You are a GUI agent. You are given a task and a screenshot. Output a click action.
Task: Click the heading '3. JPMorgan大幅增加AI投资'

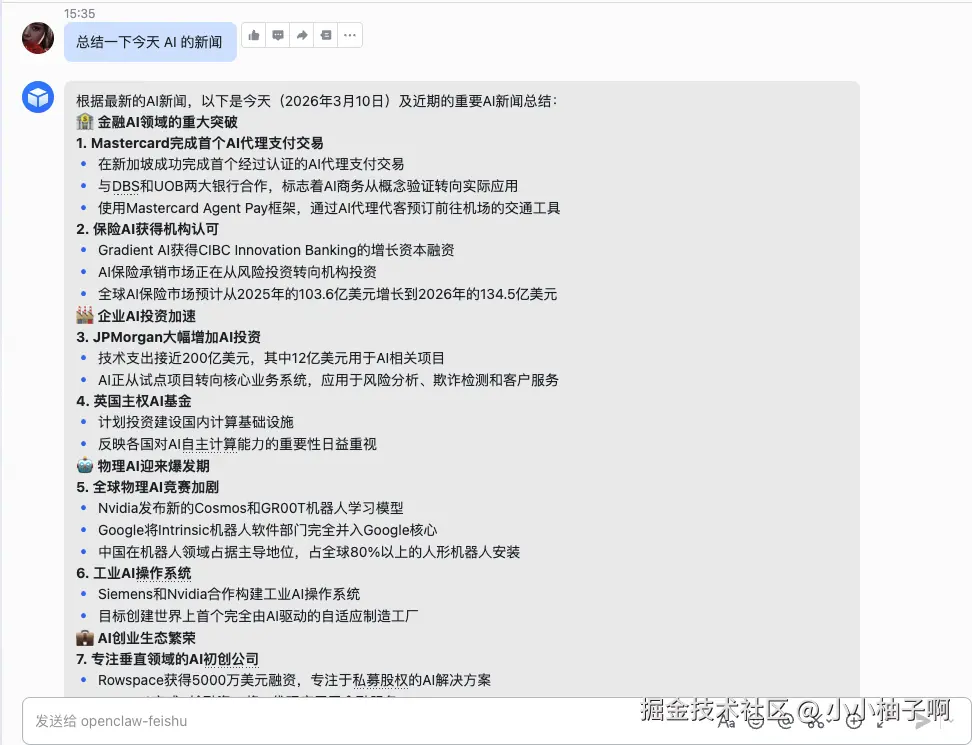[169, 337]
